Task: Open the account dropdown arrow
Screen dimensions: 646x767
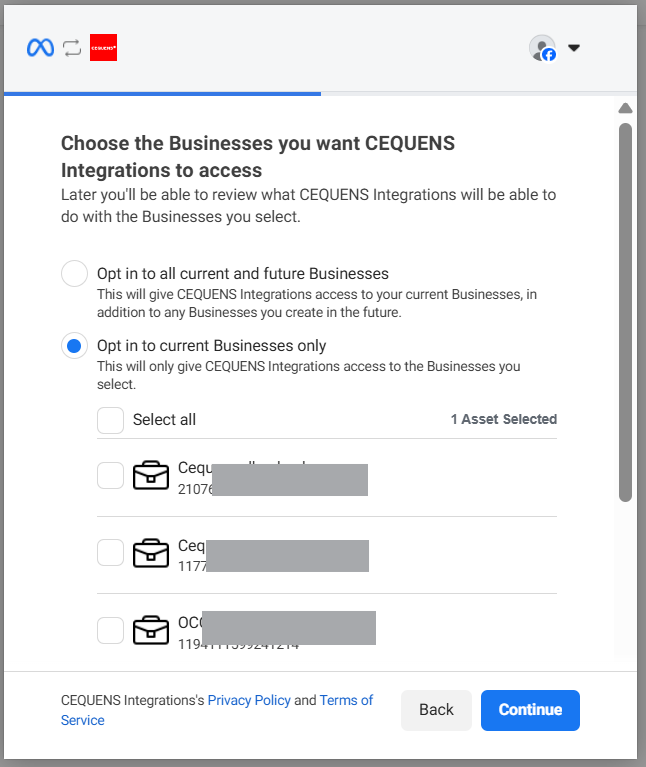Action: click(x=574, y=48)
